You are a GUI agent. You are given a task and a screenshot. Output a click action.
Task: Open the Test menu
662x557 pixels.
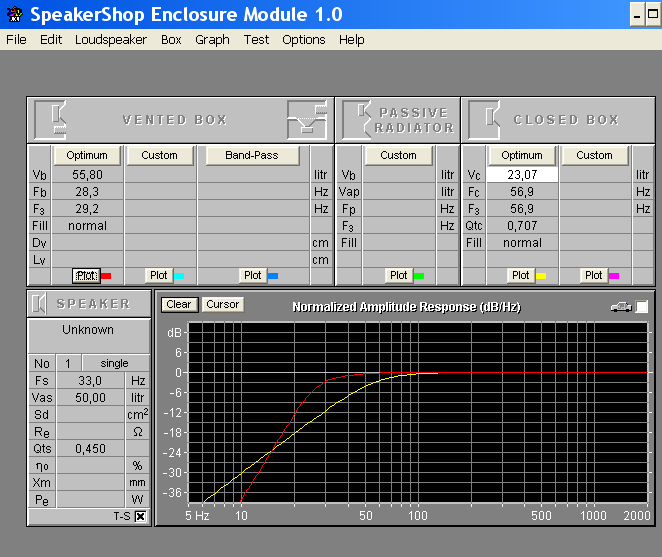click(x=256, y=40)
